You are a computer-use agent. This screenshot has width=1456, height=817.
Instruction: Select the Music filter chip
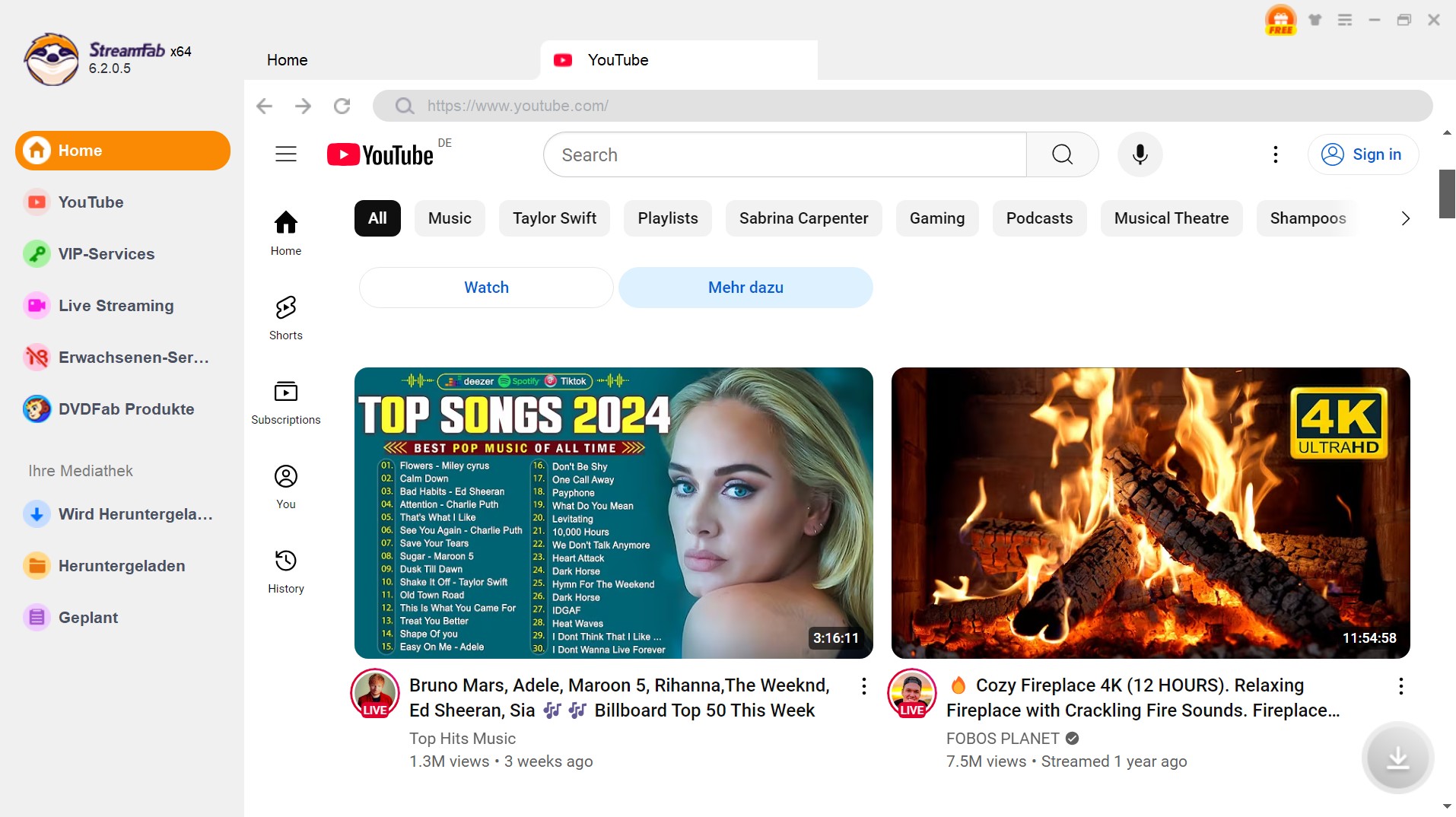(450, 218)
